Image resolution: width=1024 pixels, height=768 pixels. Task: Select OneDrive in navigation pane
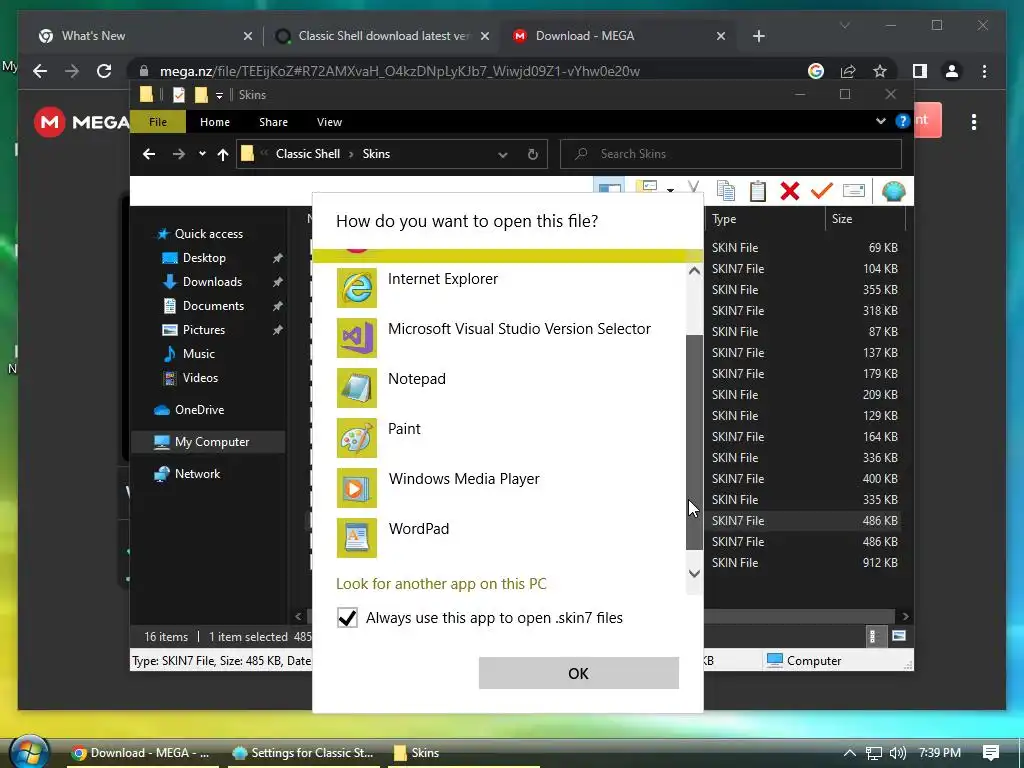(x=199, y=410)
